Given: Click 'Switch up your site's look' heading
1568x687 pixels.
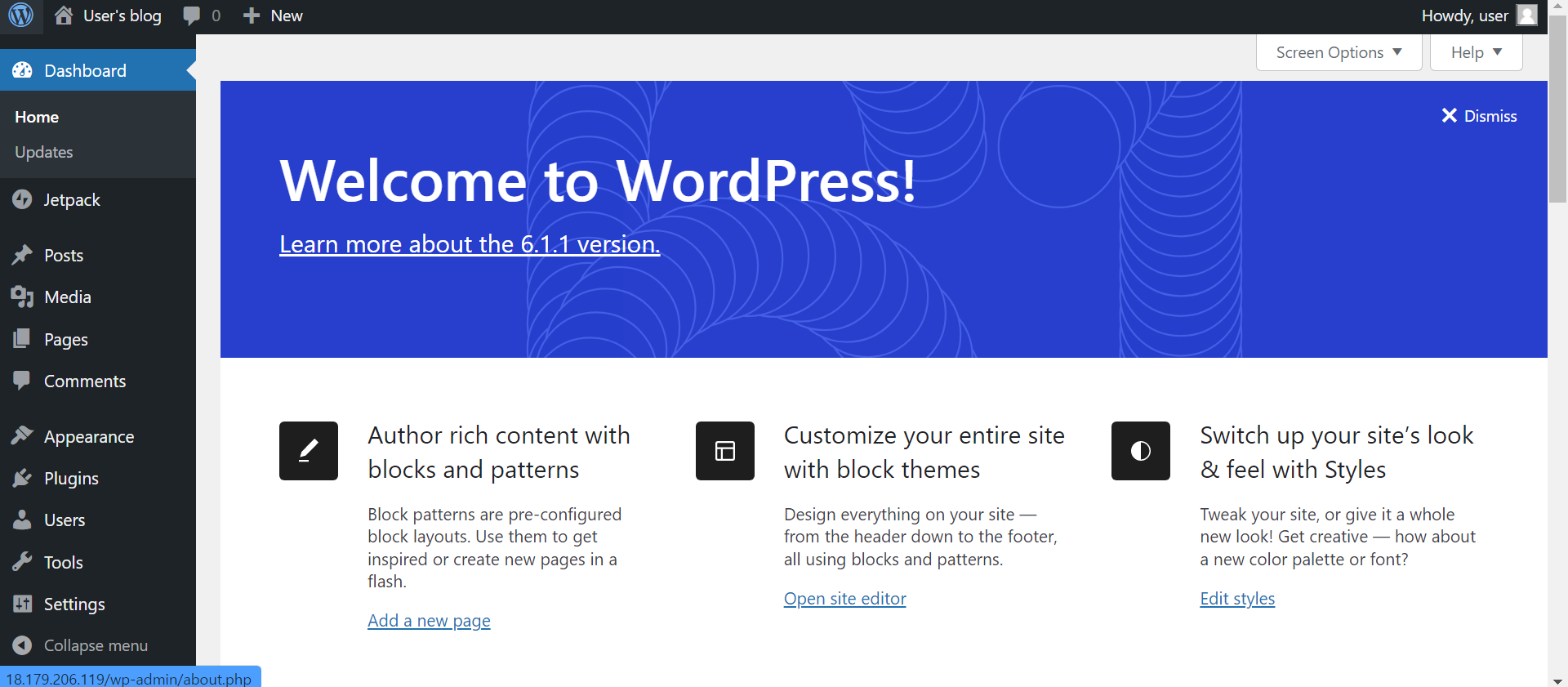Looking at the screenshot, I should [x=1337, y=453].
